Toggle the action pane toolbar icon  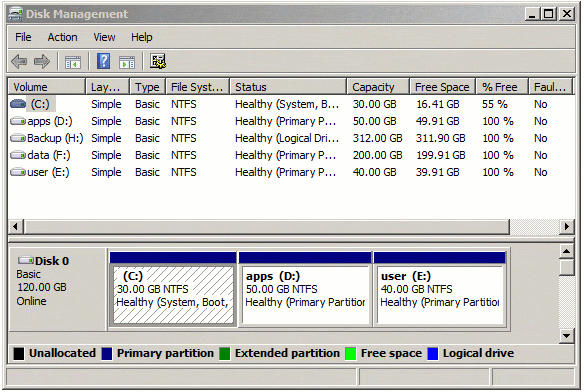pyautogui.click(x=127, y=62)
